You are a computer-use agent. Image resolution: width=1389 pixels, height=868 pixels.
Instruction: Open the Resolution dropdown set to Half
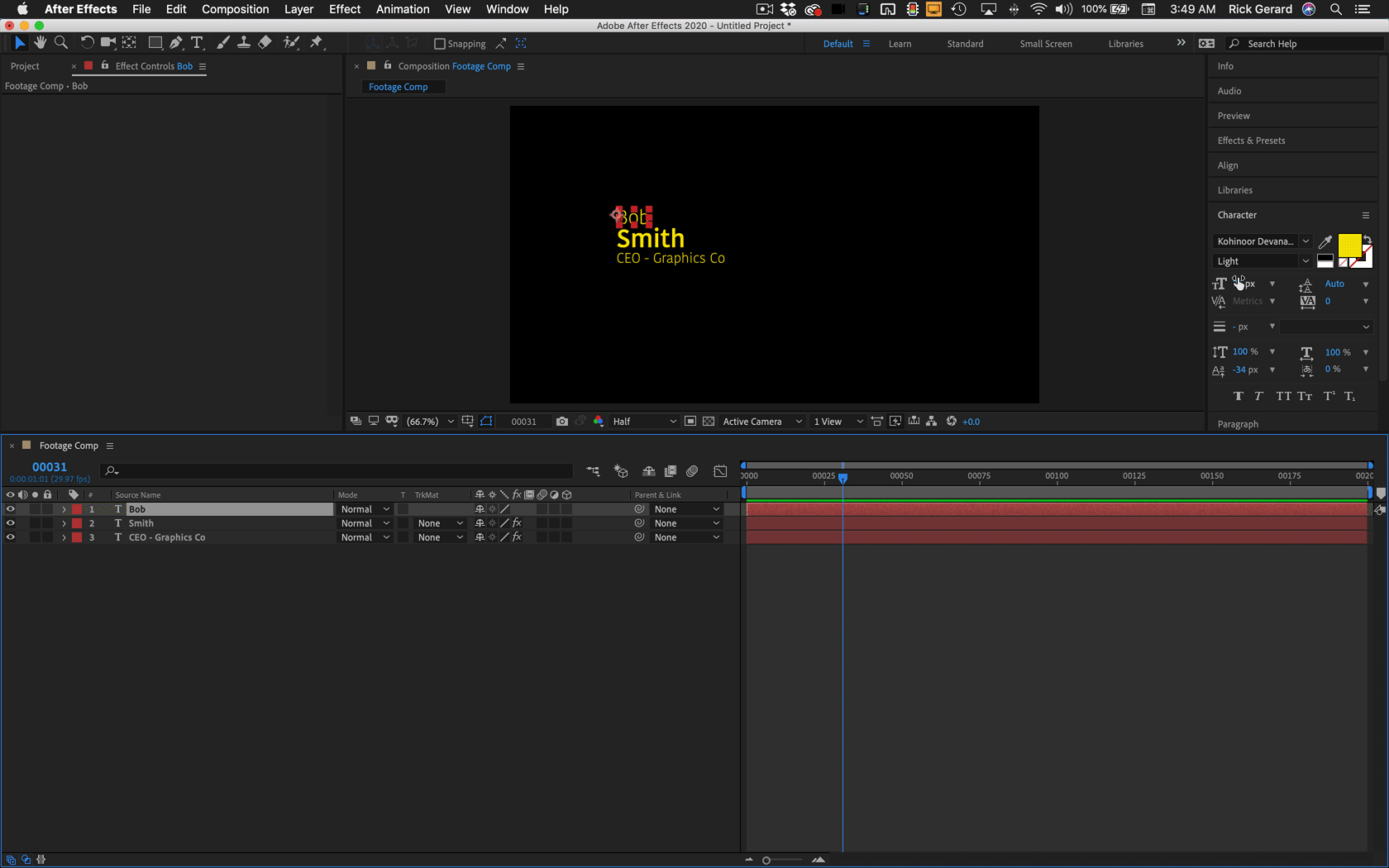point(643,421)
